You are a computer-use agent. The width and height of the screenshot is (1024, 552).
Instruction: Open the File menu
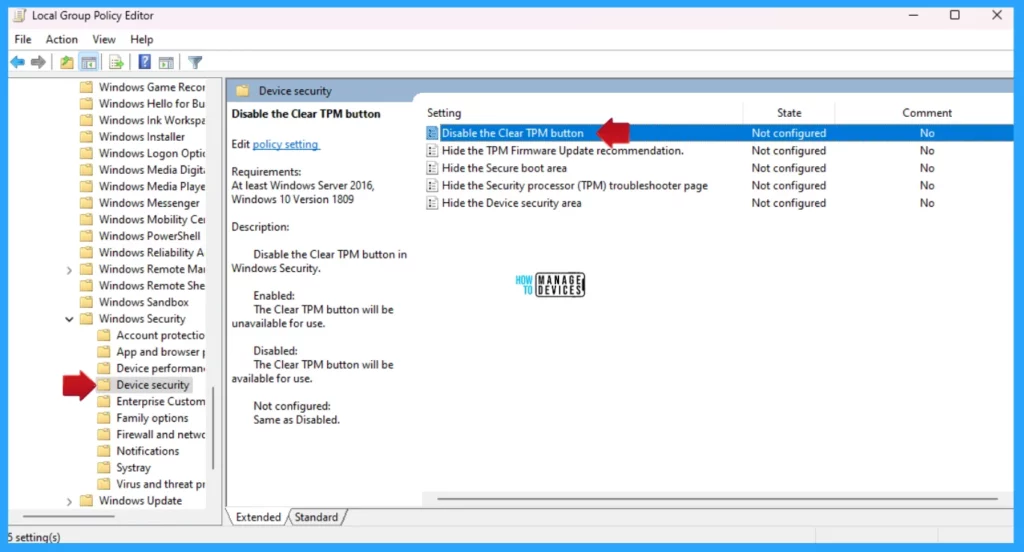click(x=23, y=39)
